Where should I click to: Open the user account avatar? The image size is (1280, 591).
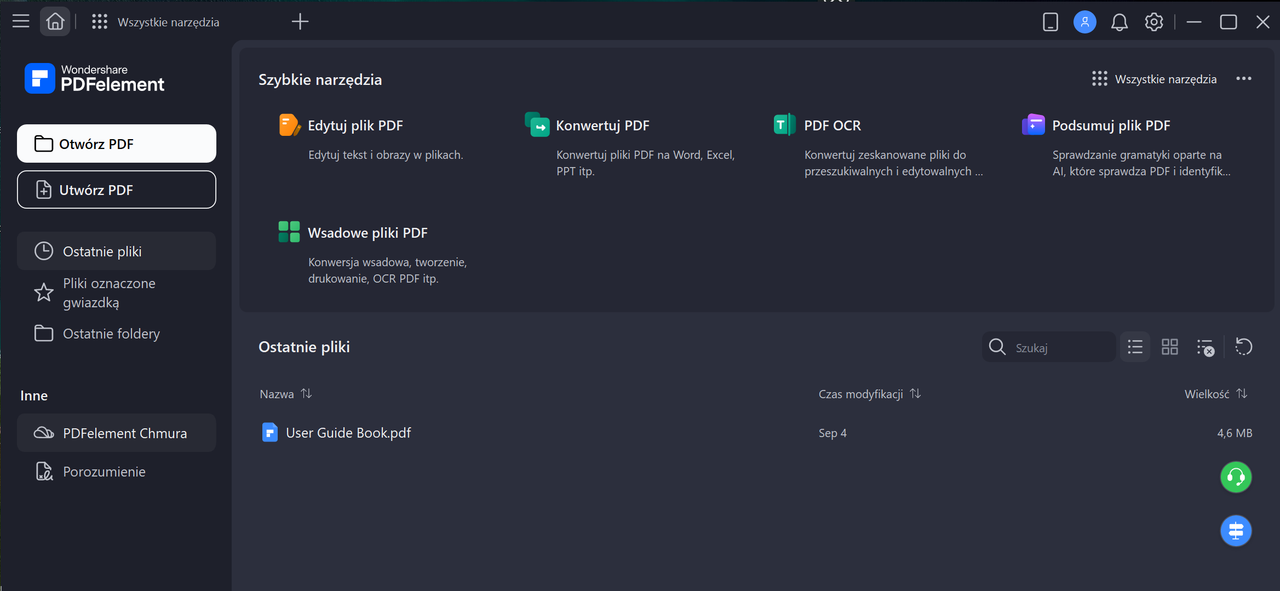pyautogui.click(x=1085, y=22)
